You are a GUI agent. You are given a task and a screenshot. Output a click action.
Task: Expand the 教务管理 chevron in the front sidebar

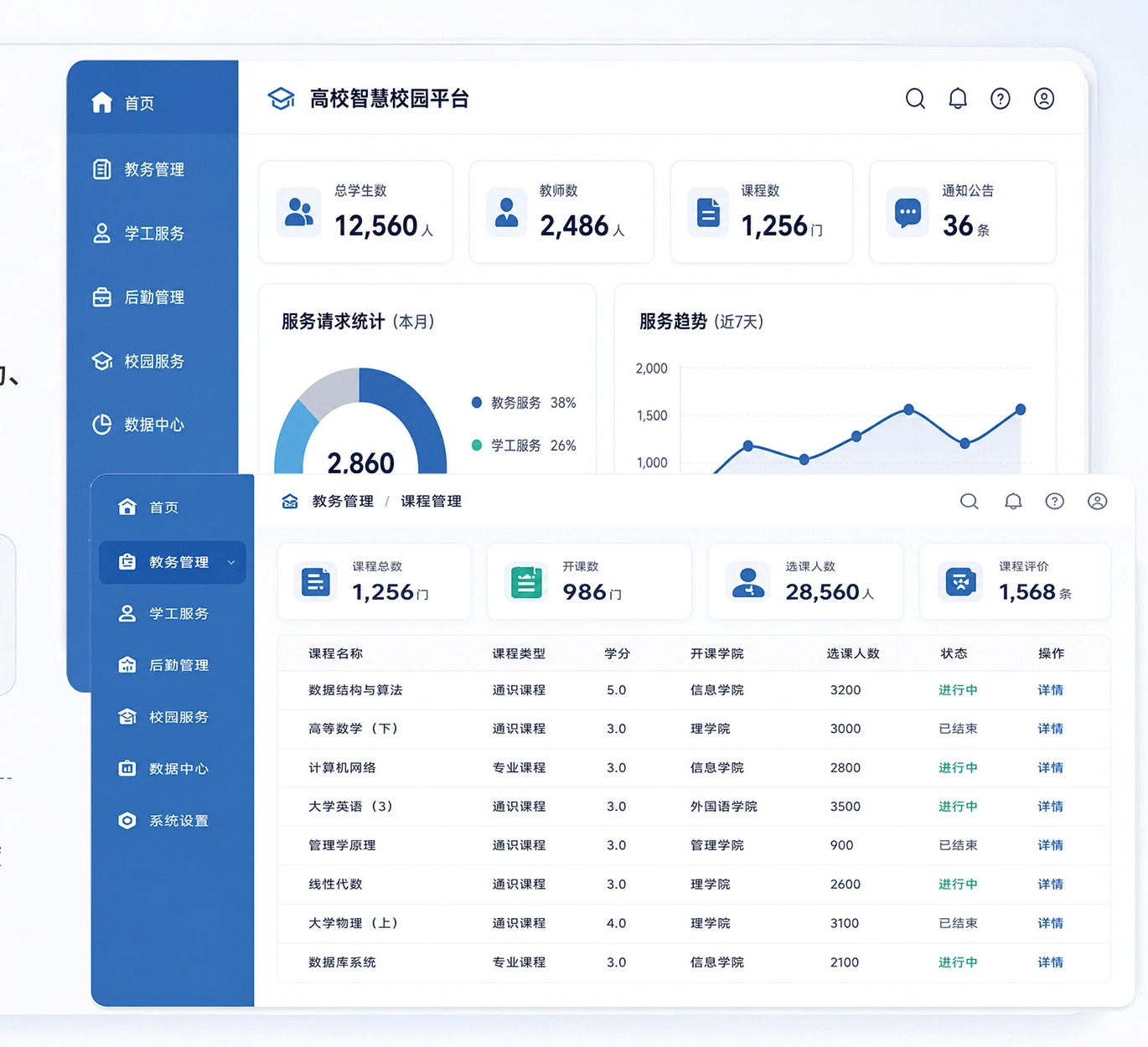pos(231,562)
